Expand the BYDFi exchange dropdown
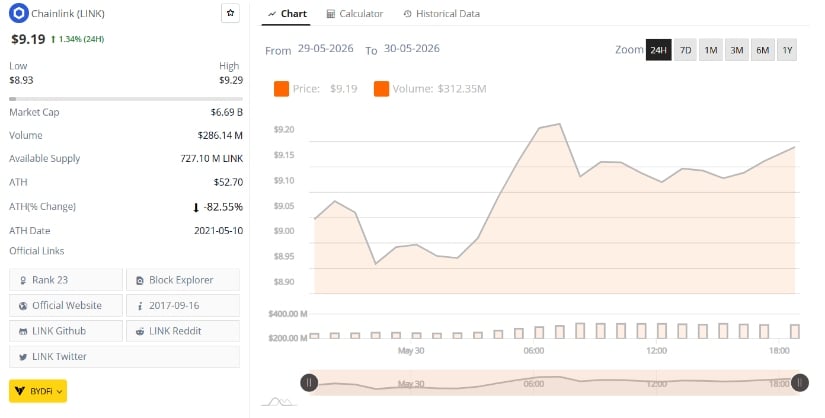The width and height of the screenshot is (825, 418). [x=38, y=391]
